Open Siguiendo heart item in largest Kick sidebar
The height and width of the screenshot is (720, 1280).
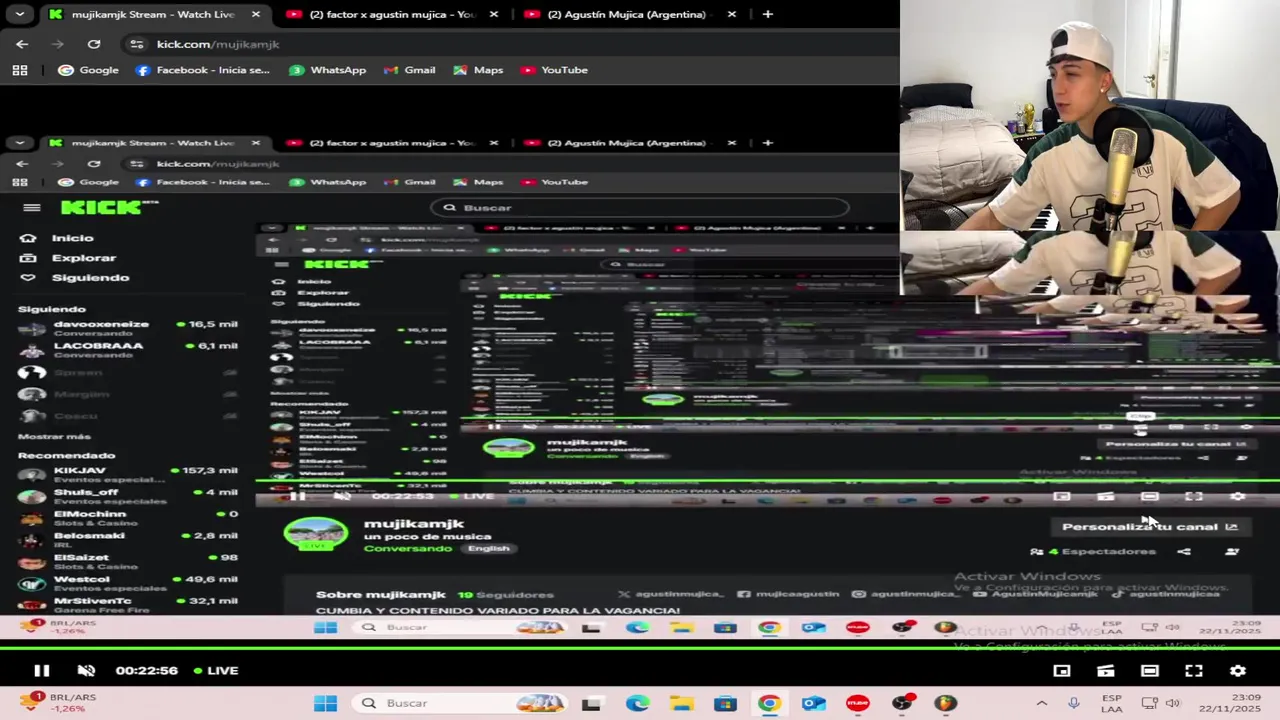(76, 278)
